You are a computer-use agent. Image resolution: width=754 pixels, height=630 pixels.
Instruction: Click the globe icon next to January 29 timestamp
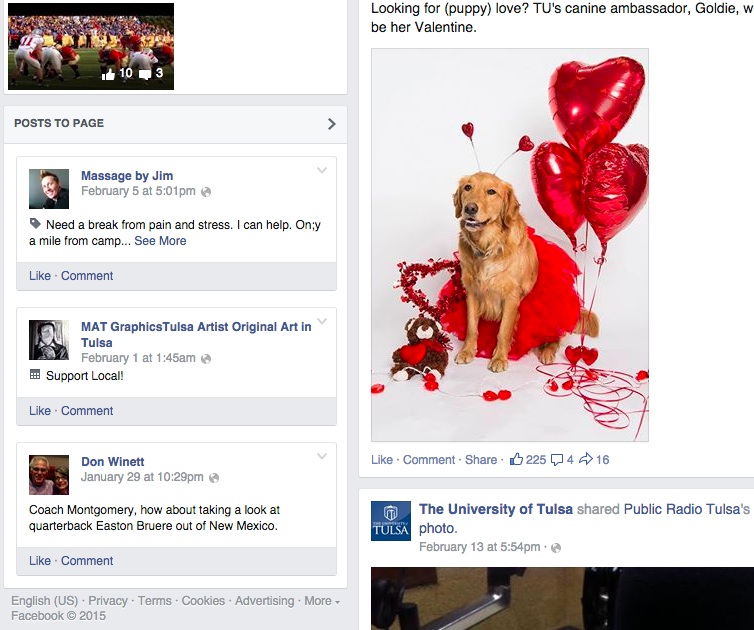(214, 478)
